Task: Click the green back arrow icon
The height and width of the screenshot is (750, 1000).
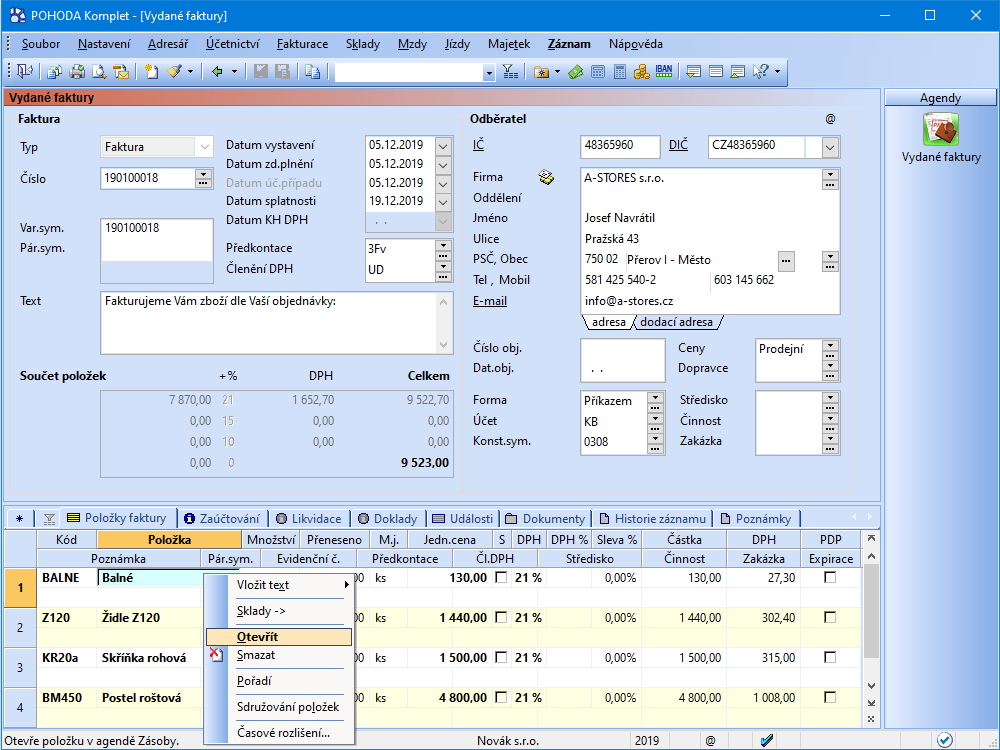Action: (217, 71)
